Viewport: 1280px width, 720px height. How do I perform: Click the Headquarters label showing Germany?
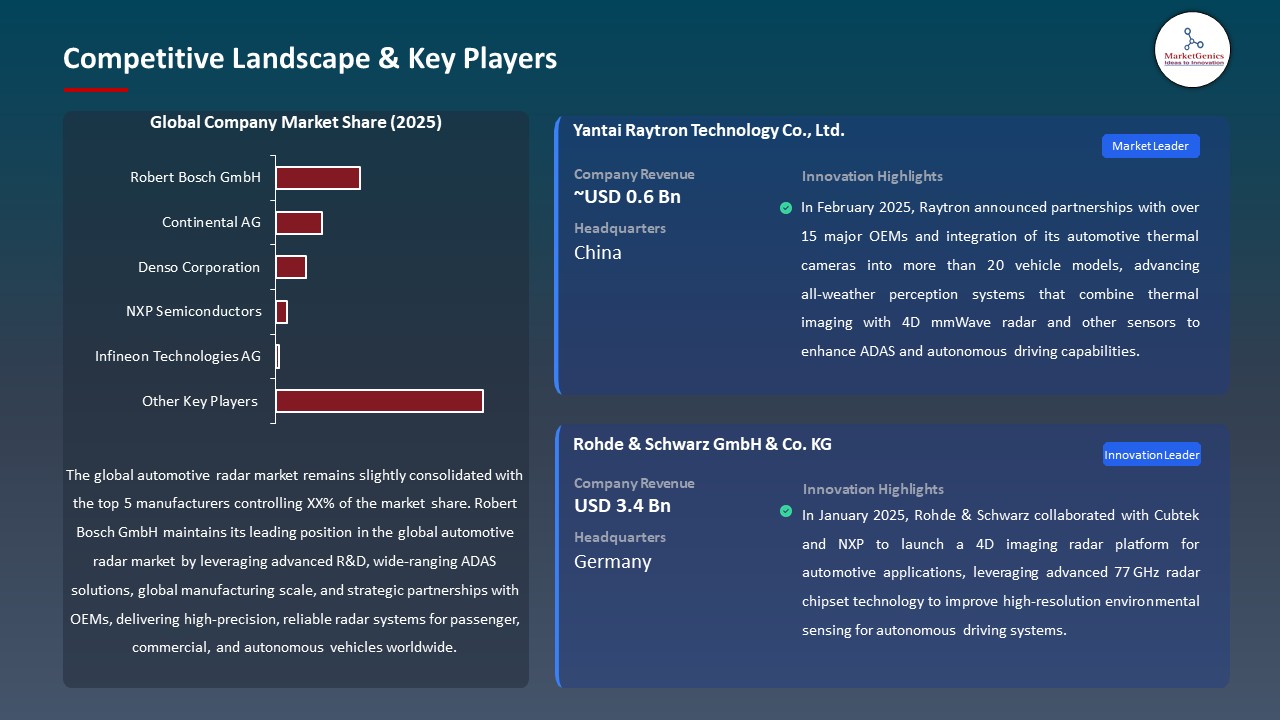(614, 562)
